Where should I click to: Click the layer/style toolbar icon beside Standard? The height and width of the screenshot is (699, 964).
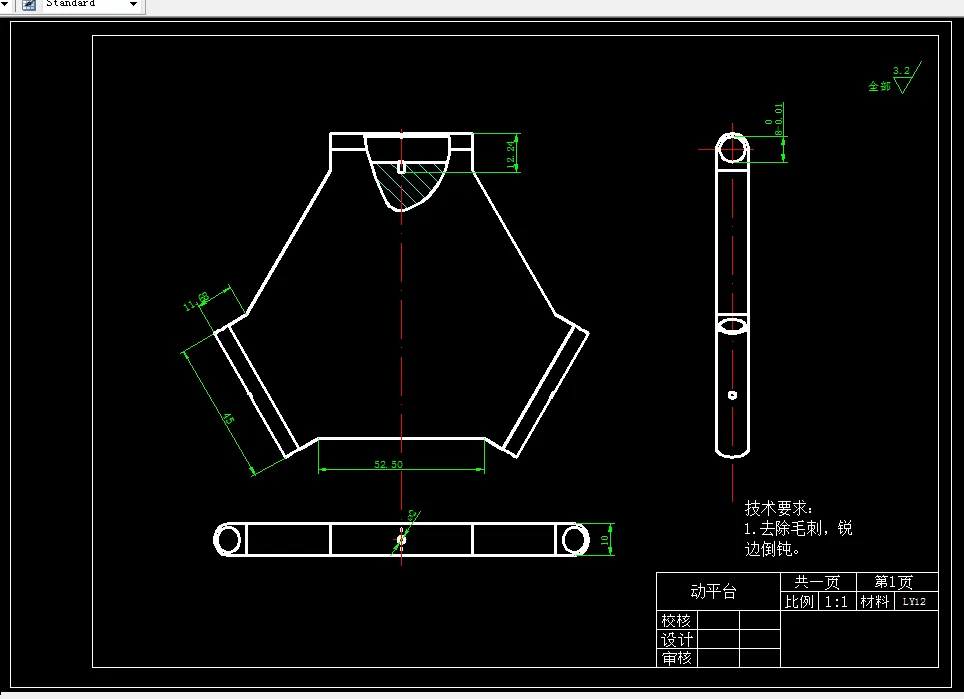coord(28,5)
